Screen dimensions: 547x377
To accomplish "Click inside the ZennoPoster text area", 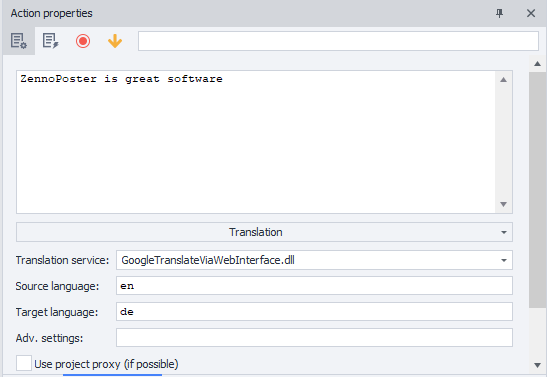I will pos(256,142).
